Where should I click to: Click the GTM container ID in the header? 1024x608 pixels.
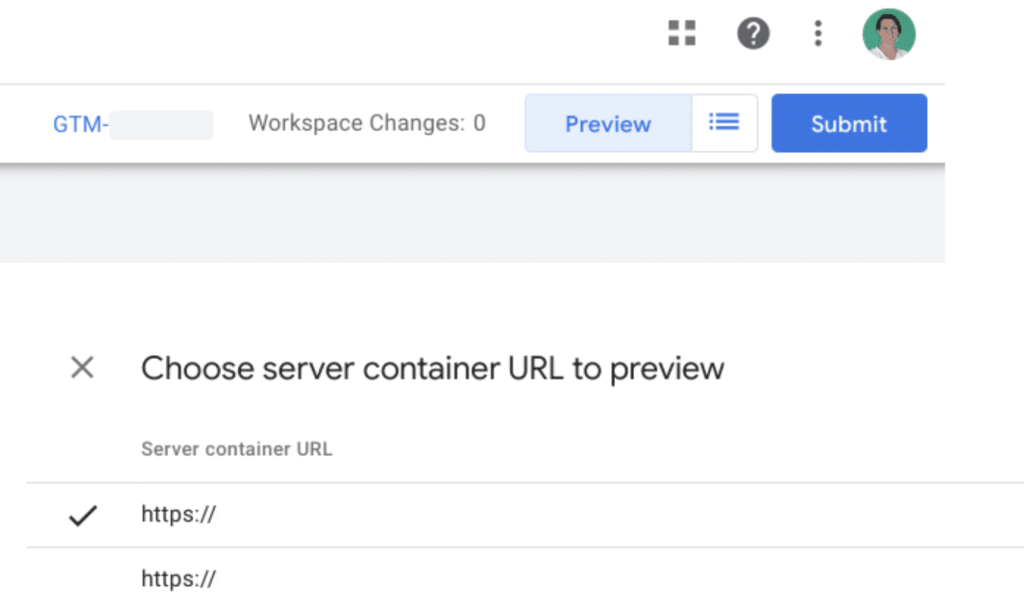[80, 122]
